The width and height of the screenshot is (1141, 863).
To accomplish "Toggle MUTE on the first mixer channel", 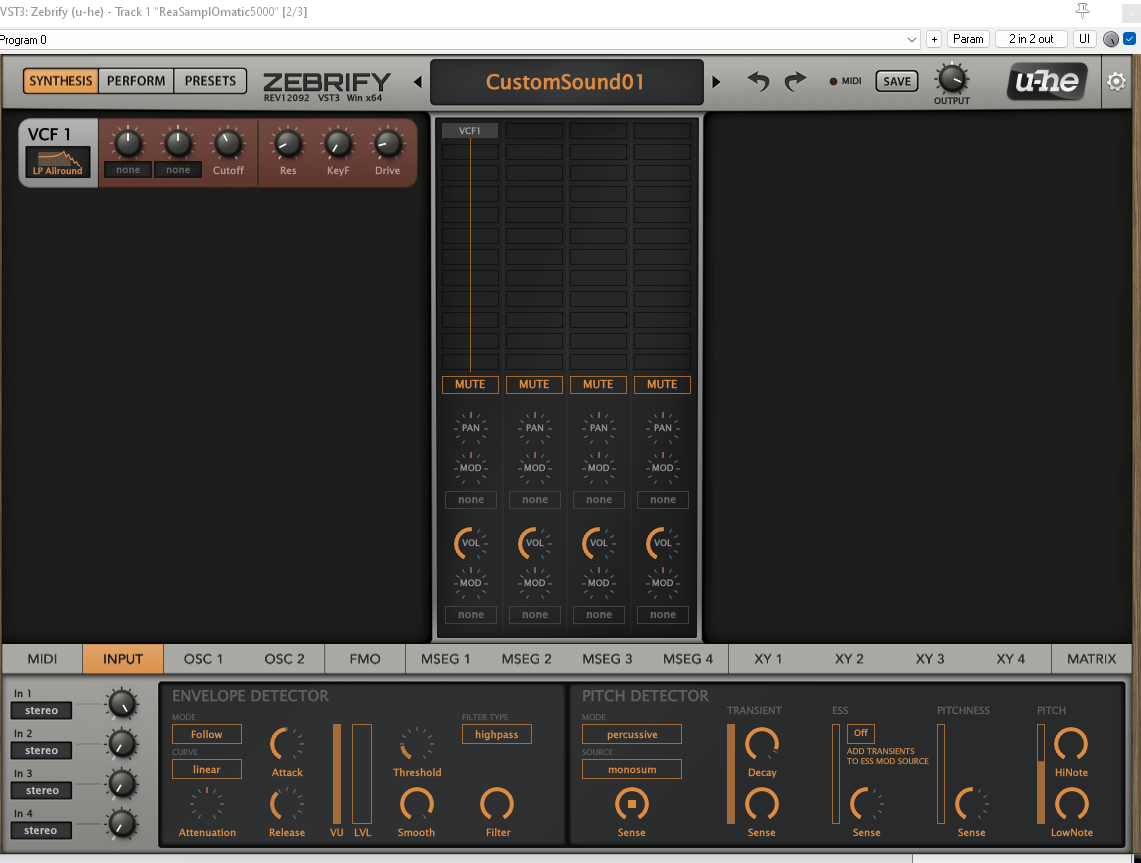I will coord(470,384).
